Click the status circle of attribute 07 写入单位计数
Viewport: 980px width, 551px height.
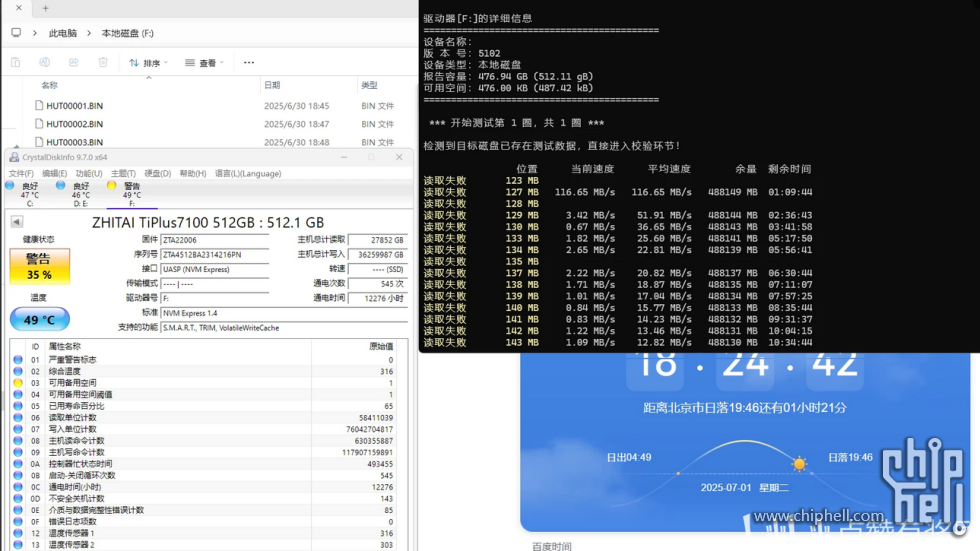coord(18,429)
